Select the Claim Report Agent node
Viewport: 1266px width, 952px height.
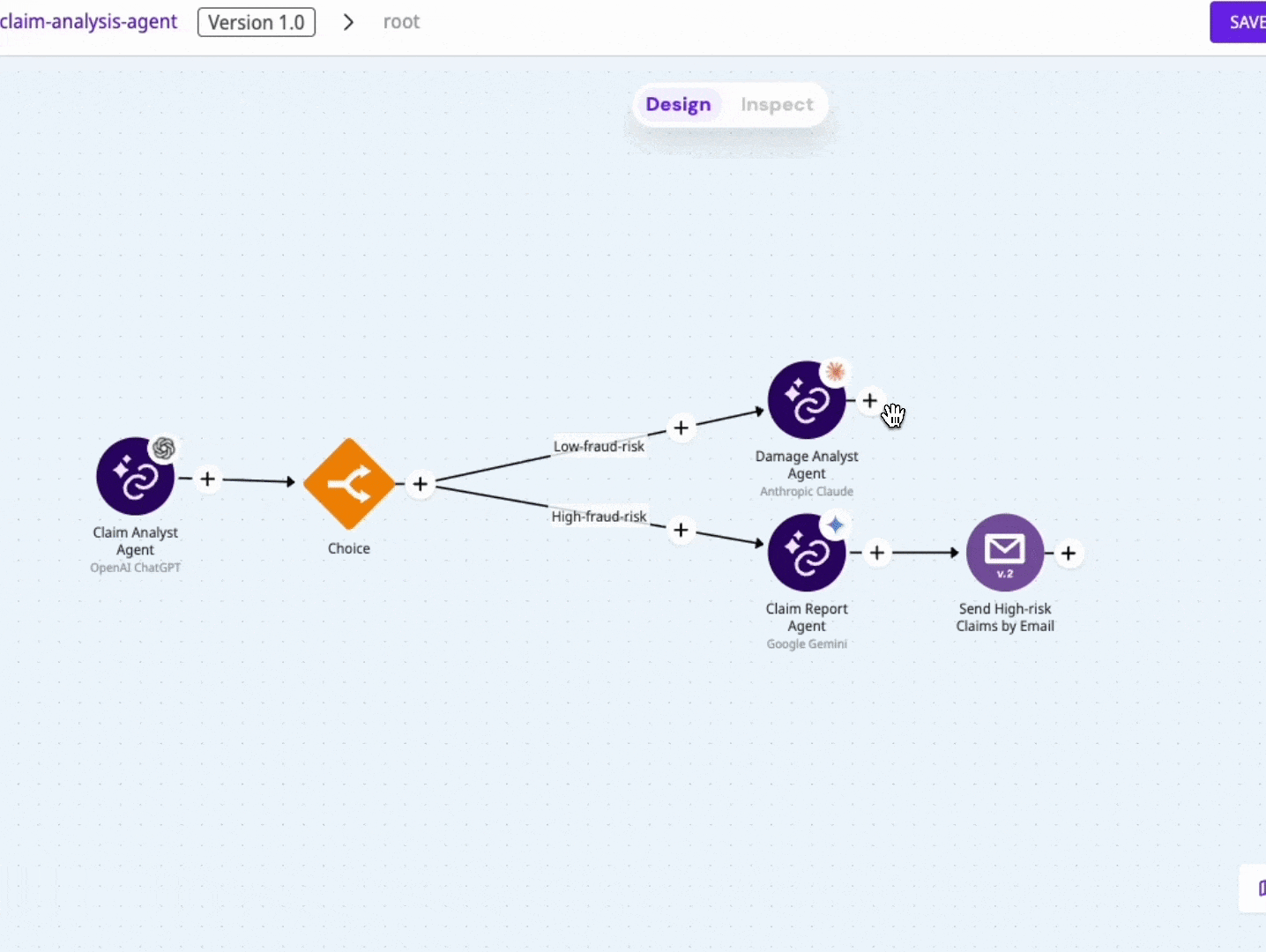click(806, 553)
